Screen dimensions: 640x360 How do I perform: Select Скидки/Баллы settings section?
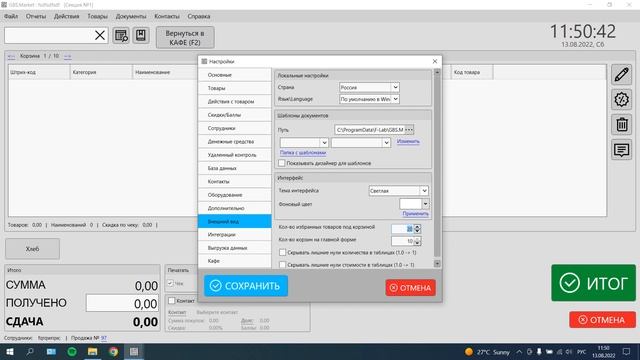pos(235,115)
